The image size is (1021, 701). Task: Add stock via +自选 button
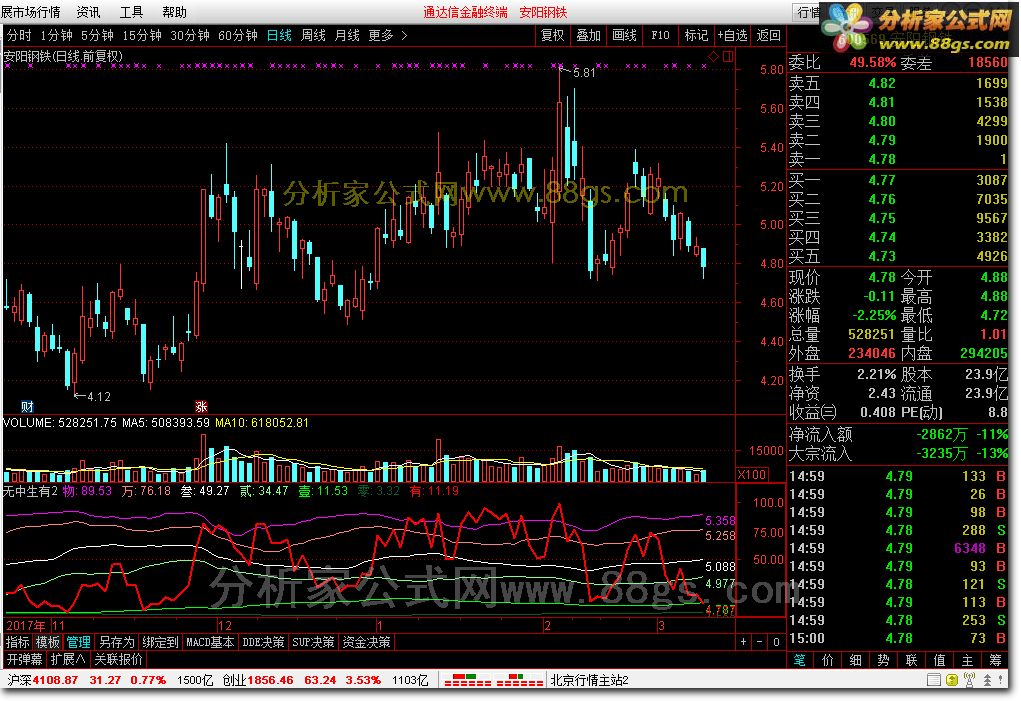(732, 35)
